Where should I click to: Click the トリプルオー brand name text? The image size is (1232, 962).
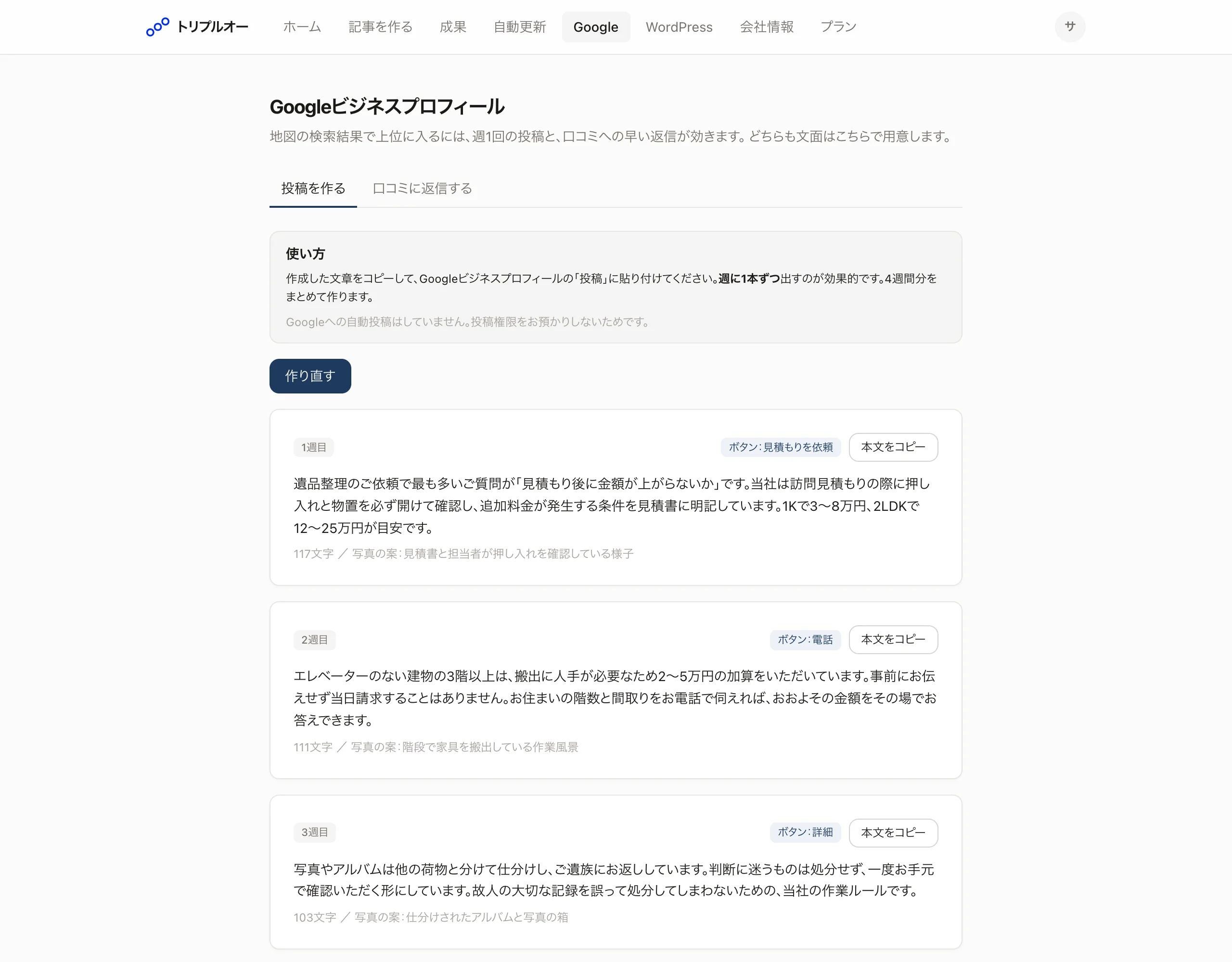213,26
